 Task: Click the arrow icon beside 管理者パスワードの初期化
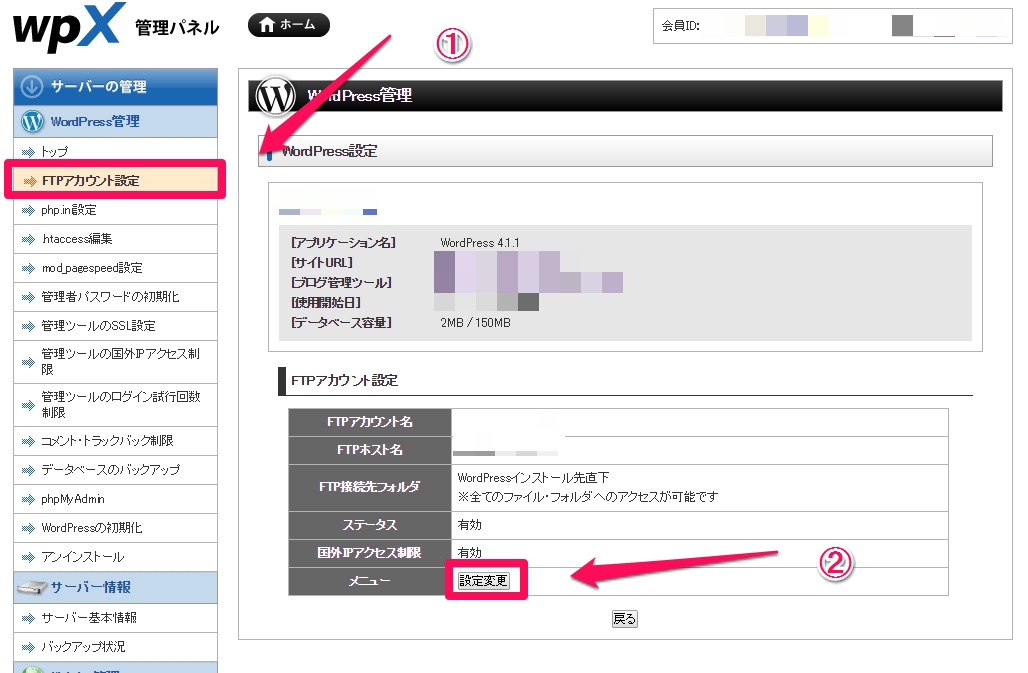tap(28, 297)
